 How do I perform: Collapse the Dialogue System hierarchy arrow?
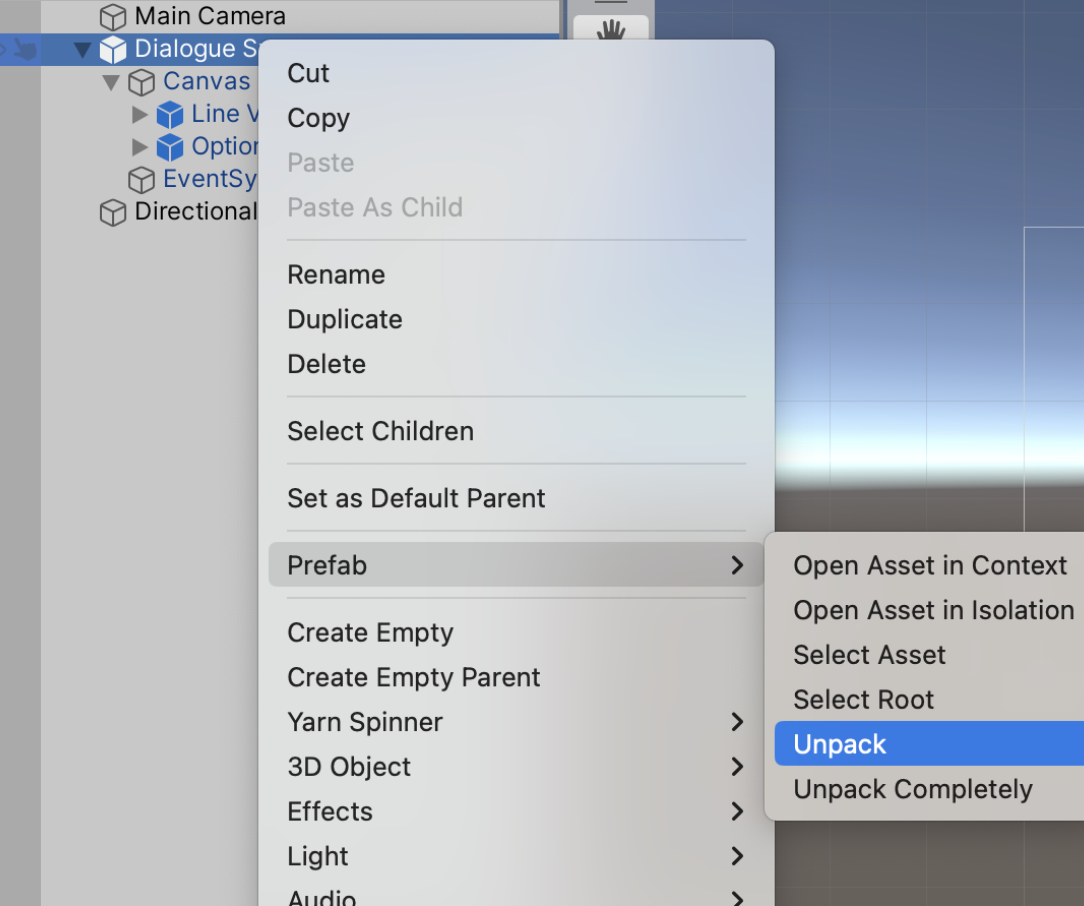pyautogui.click(x=83, y=49)
